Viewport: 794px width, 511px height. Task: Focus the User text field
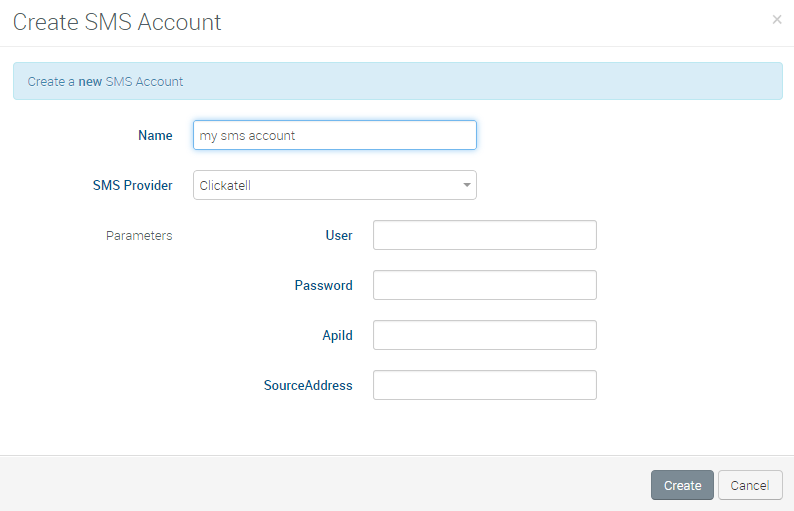[x=484, y=235]
